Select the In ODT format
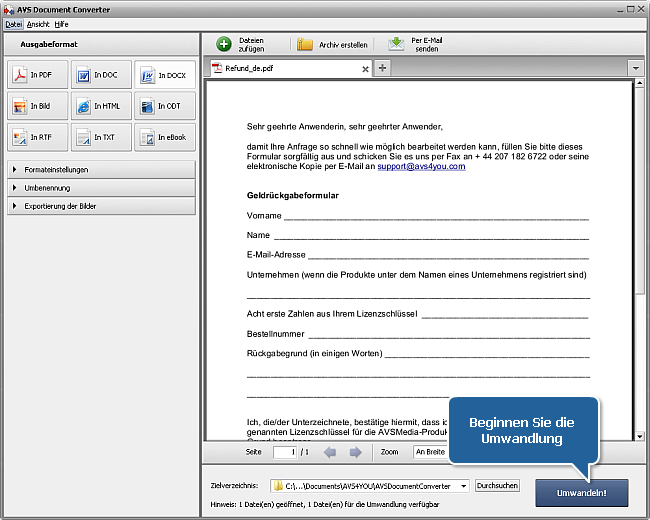Screen dimensions: 650x520 [x=165, y=106]
